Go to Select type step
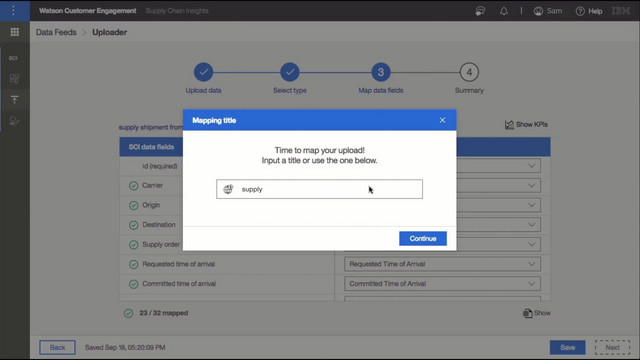Viewport: 640px width, 360px height. point(290,72)
